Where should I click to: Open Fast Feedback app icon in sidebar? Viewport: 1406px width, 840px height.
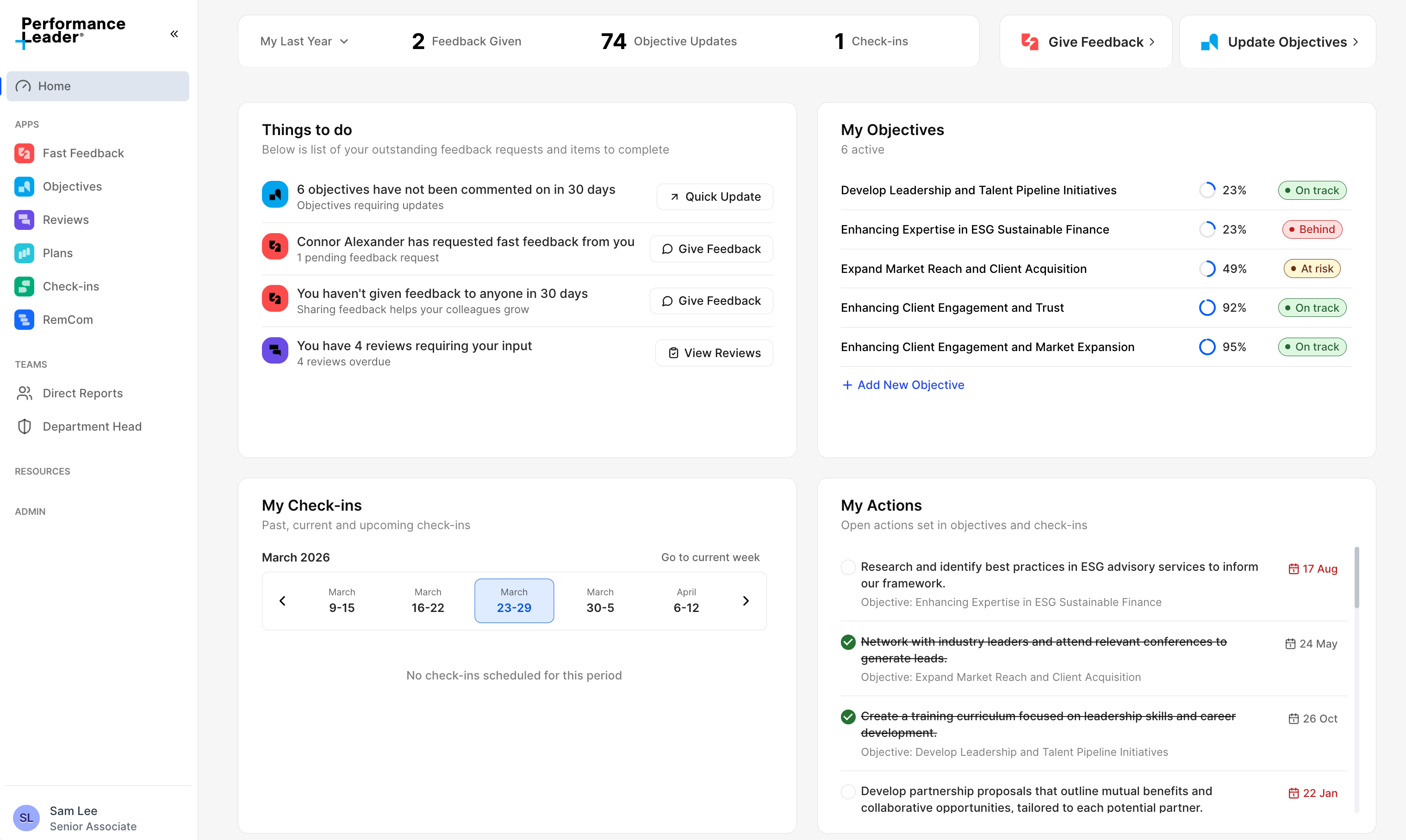click(25, 153)
